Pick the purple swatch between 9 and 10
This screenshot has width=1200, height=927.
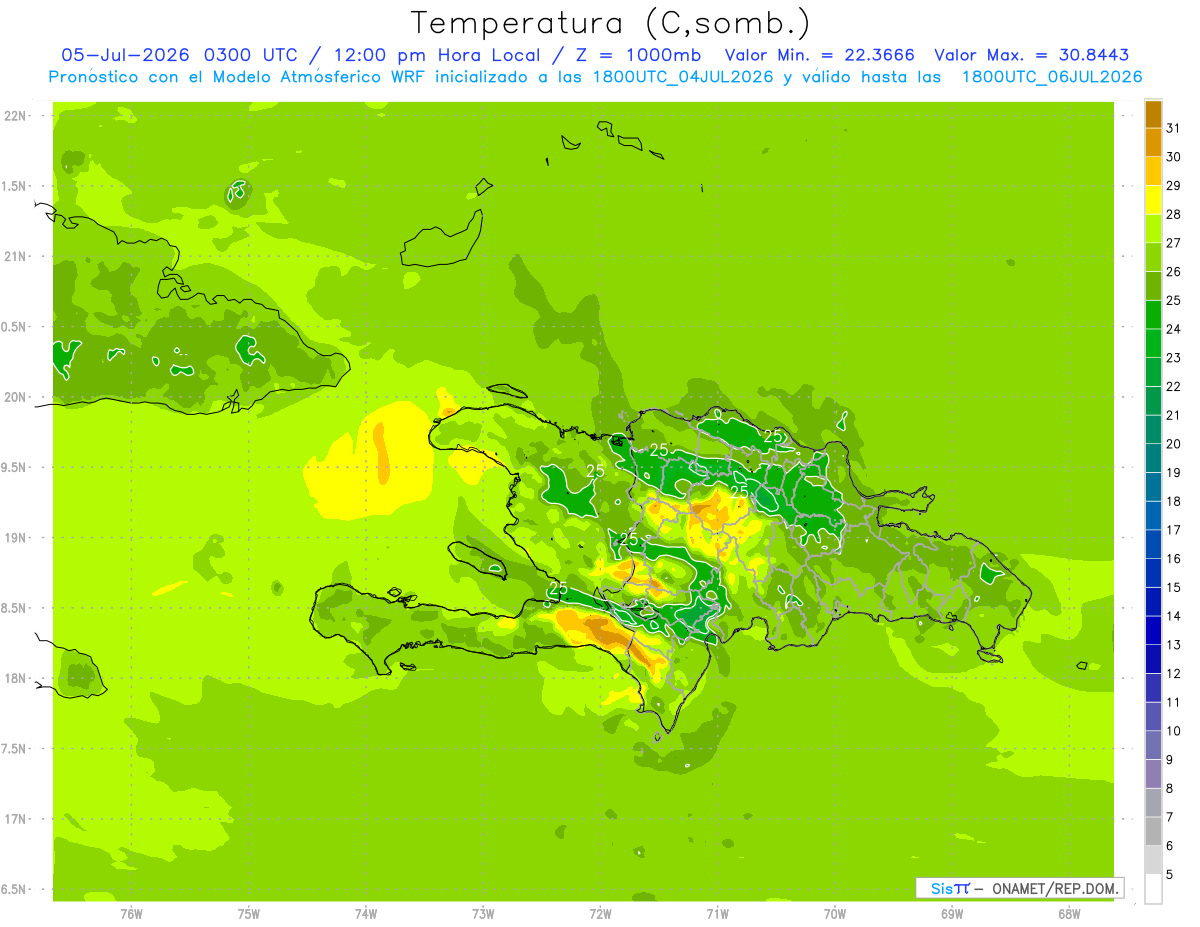pyautogui.click(x=1153, y=745)
